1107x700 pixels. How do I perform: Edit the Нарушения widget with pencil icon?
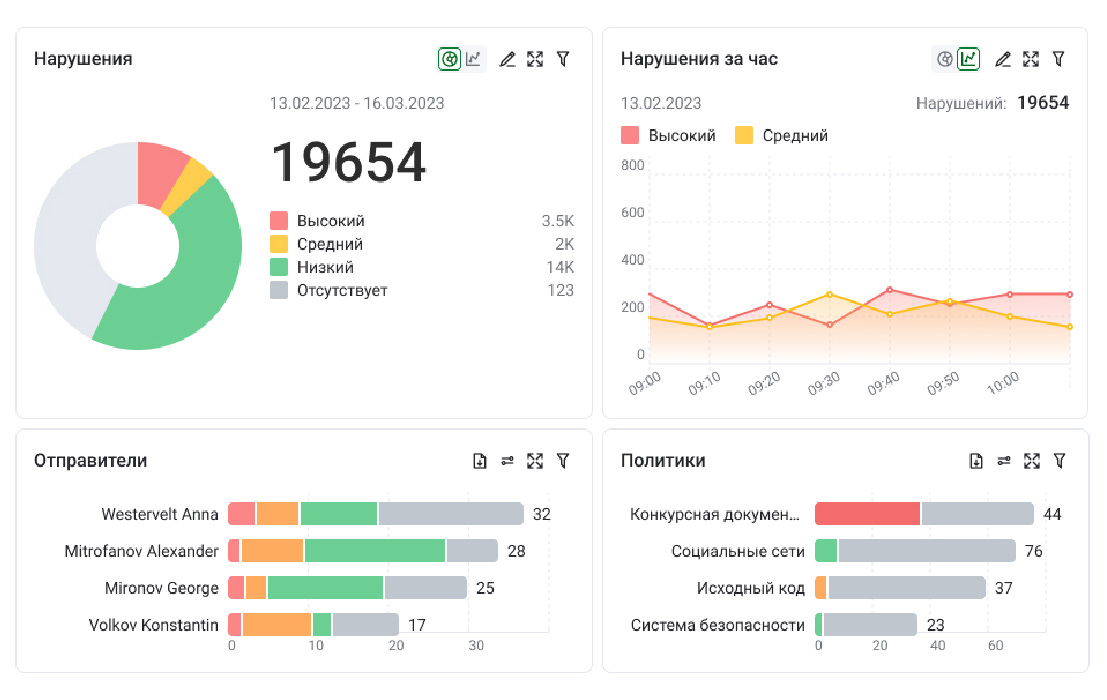[x=507, y=59]
